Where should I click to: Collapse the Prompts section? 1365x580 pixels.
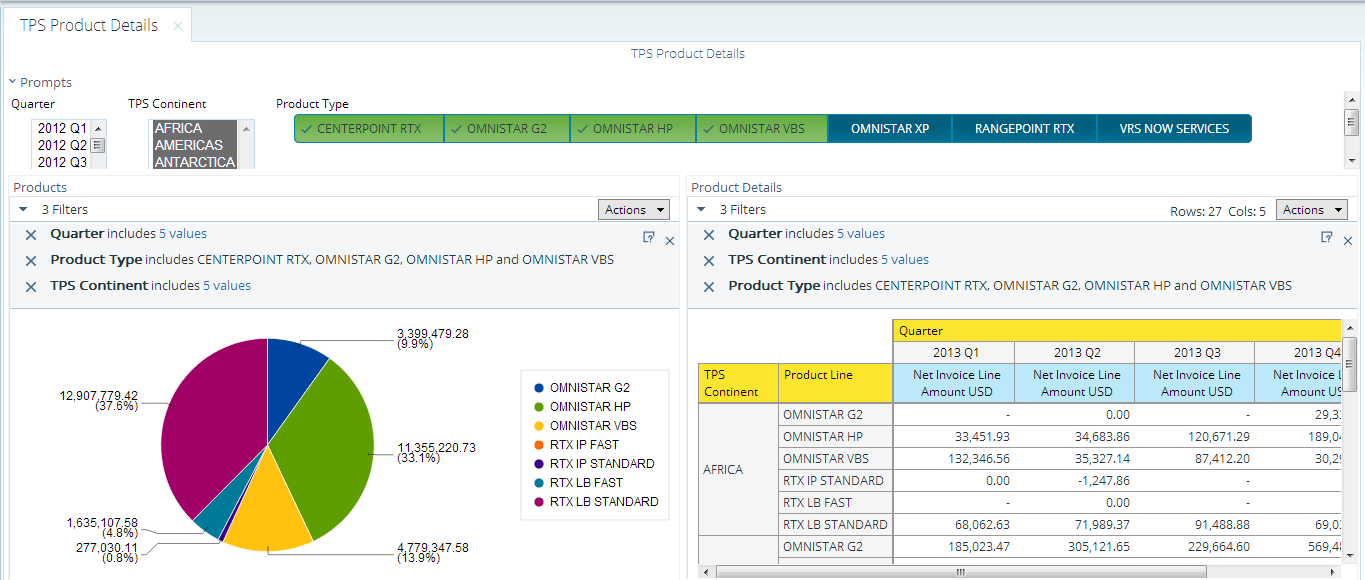tap(12, 83)
